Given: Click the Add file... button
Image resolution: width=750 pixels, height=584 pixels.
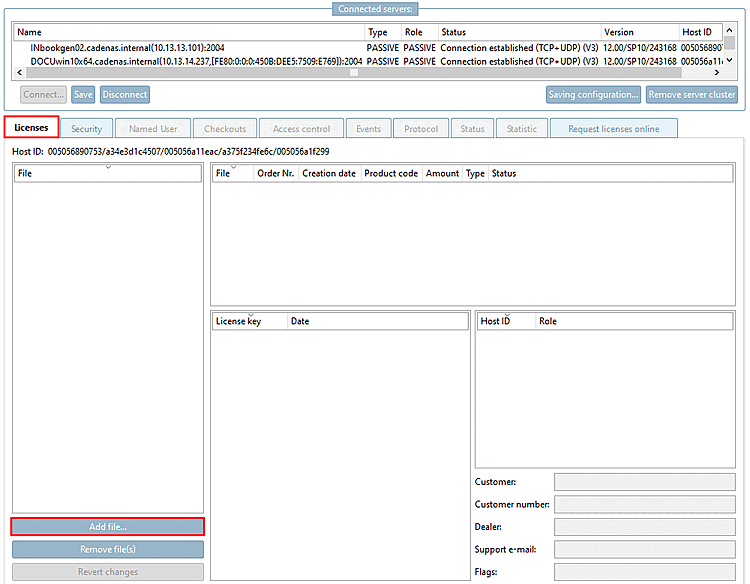Looking at the screenshot, I should tap(108, 527).
